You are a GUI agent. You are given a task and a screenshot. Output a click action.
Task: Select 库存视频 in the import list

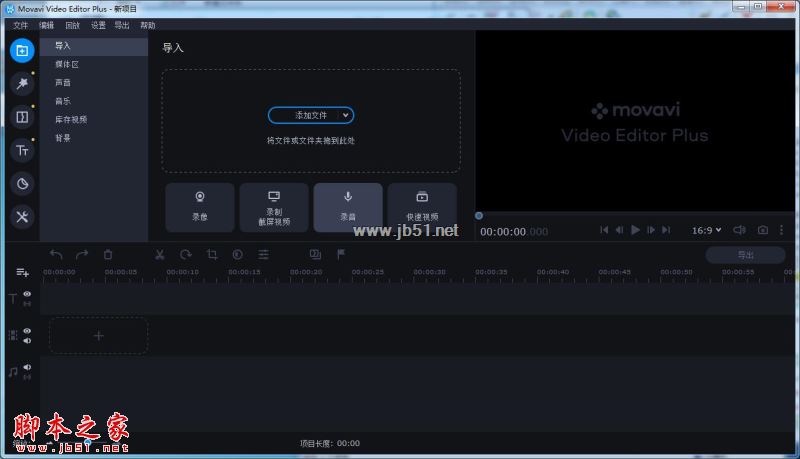94,119
